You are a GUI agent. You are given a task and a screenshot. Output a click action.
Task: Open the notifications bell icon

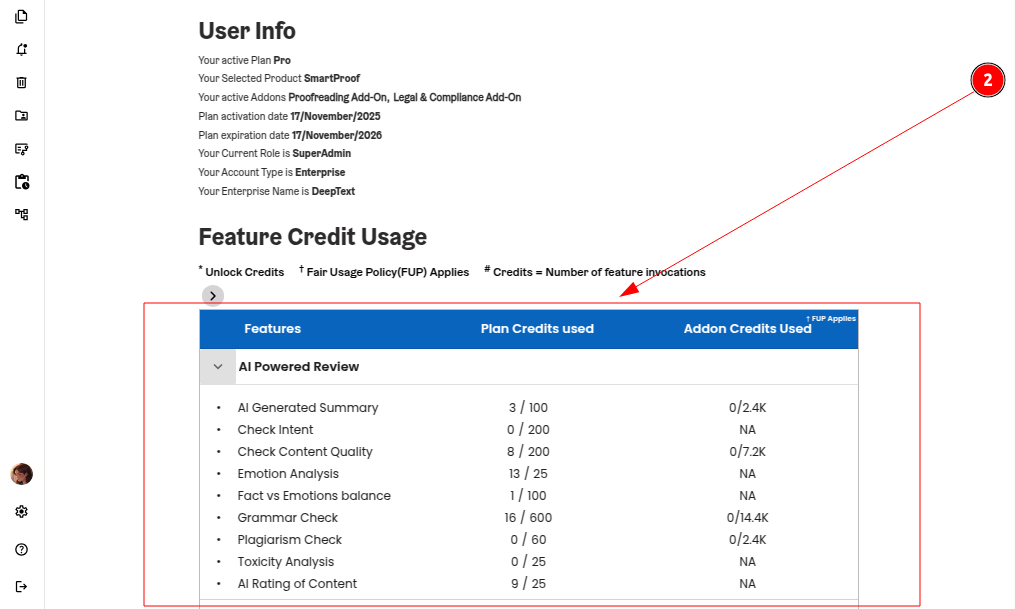coord(22,50)
